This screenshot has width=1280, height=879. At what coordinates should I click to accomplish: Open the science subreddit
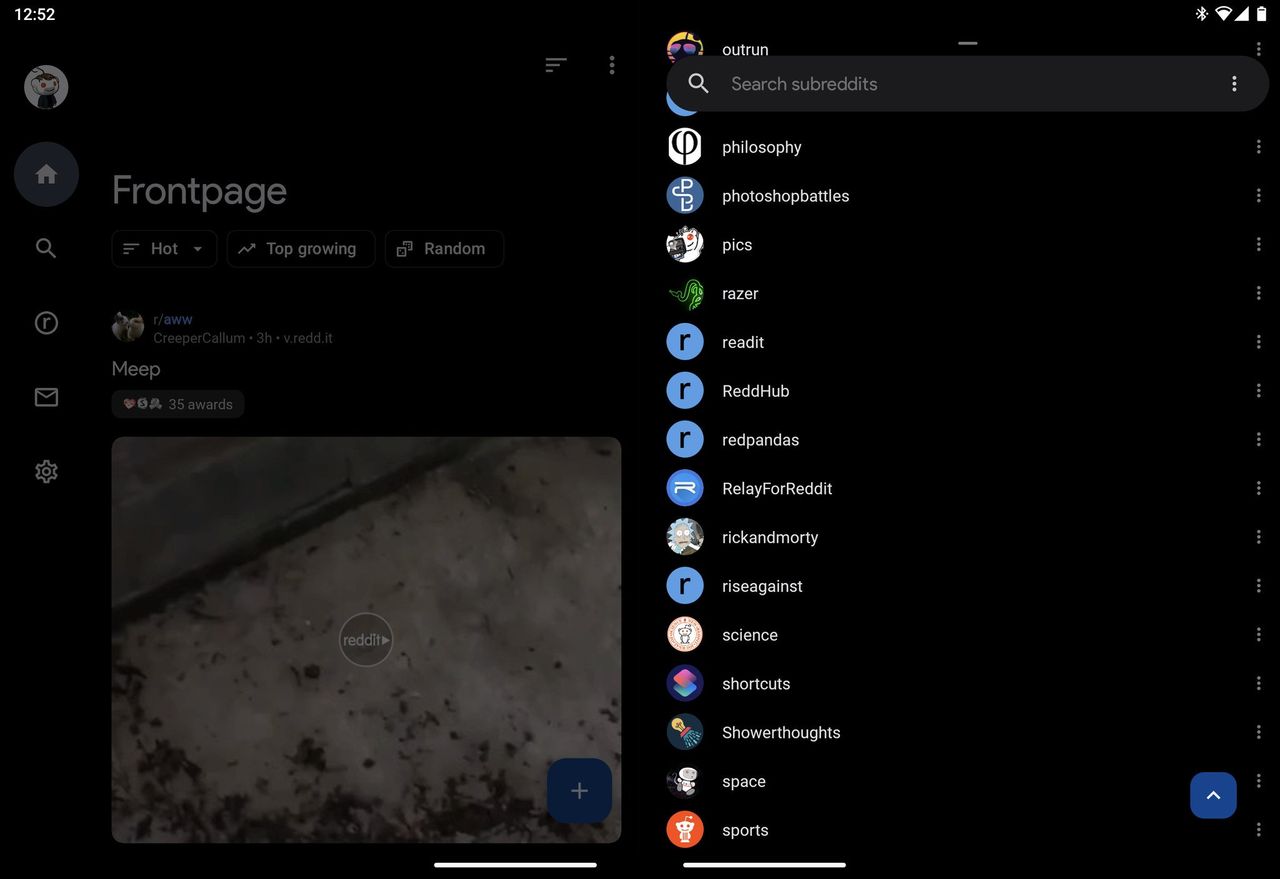point(750,635)
